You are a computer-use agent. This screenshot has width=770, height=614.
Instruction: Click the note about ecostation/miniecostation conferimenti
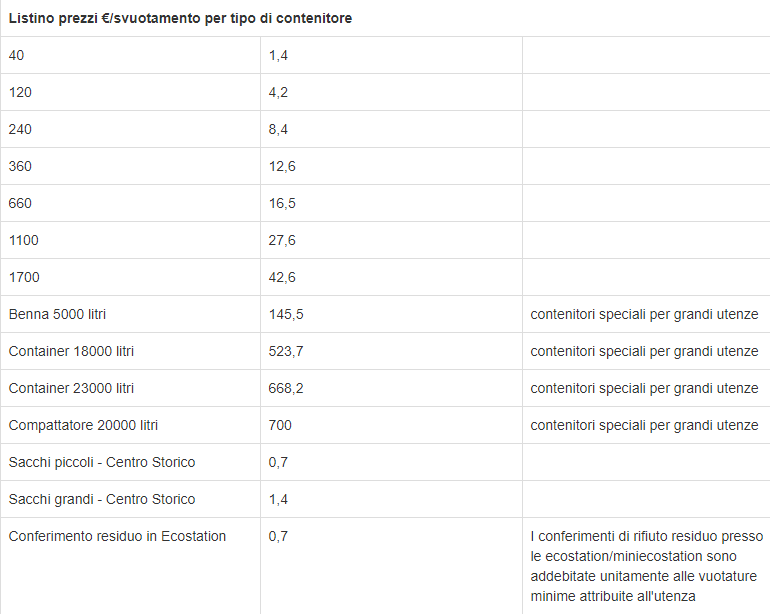(647, 566)
